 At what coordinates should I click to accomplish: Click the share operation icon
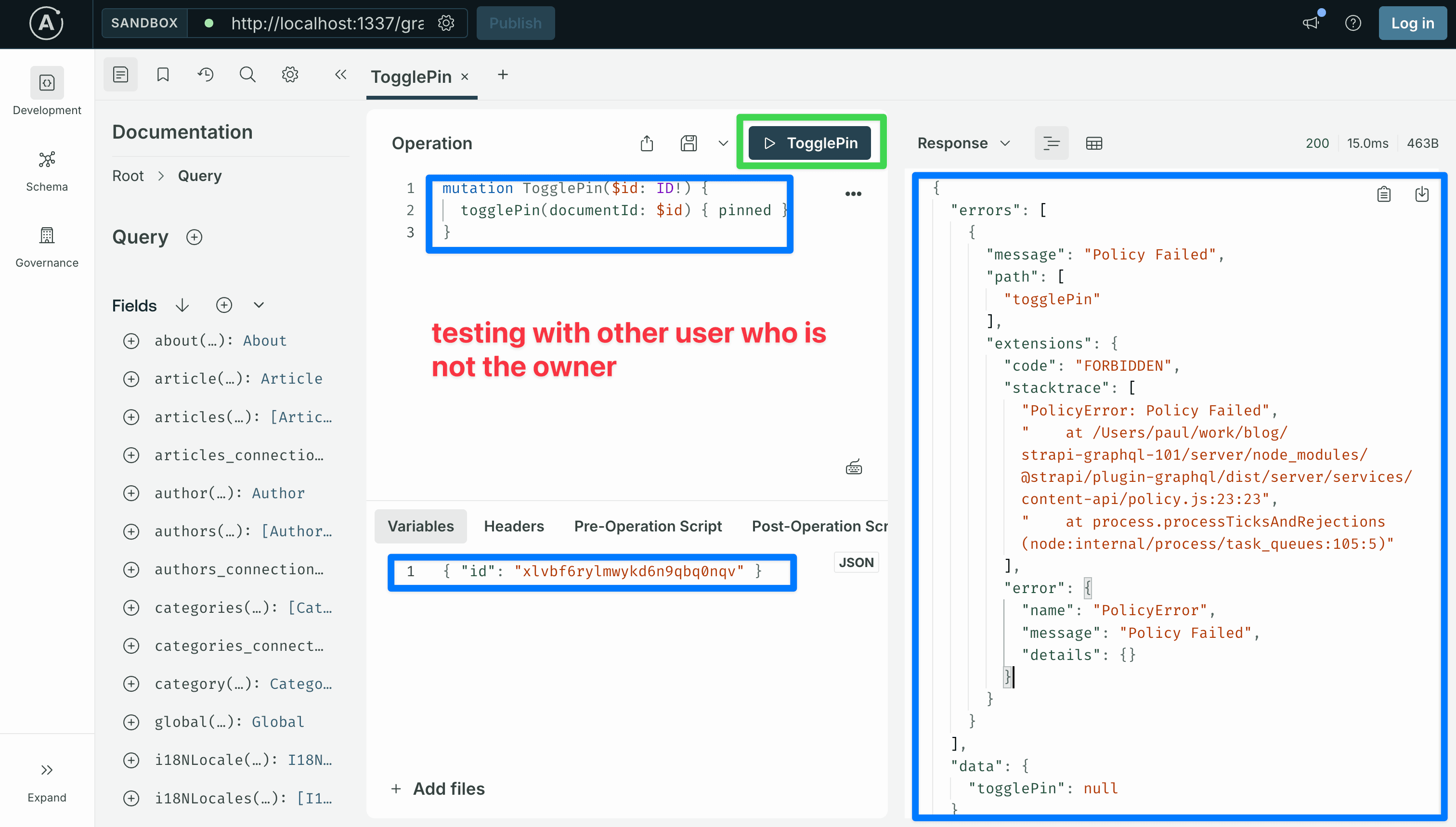[x=647, y=143]
